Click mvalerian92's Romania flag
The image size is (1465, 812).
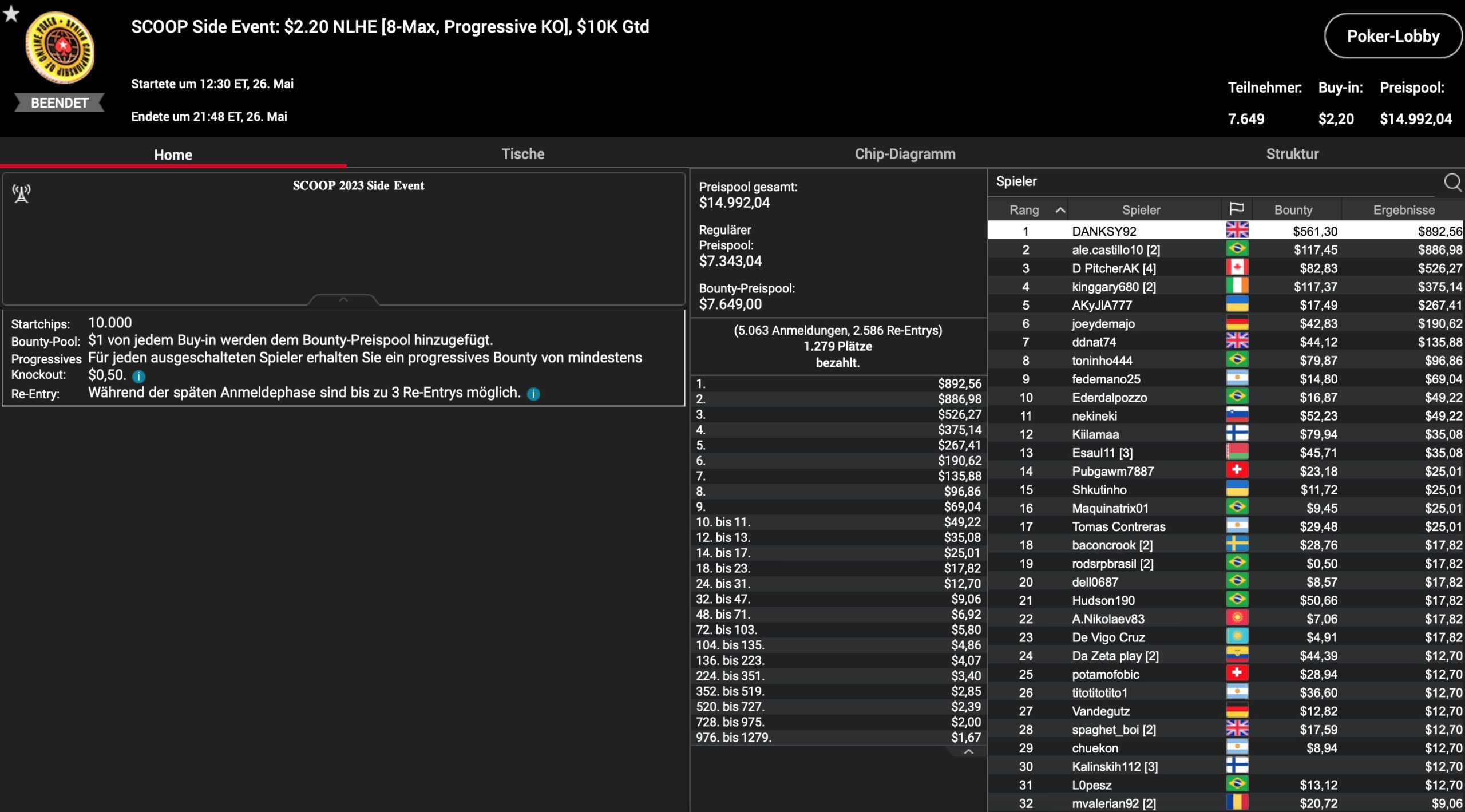pyautogui.click(x=1237, y=802)
